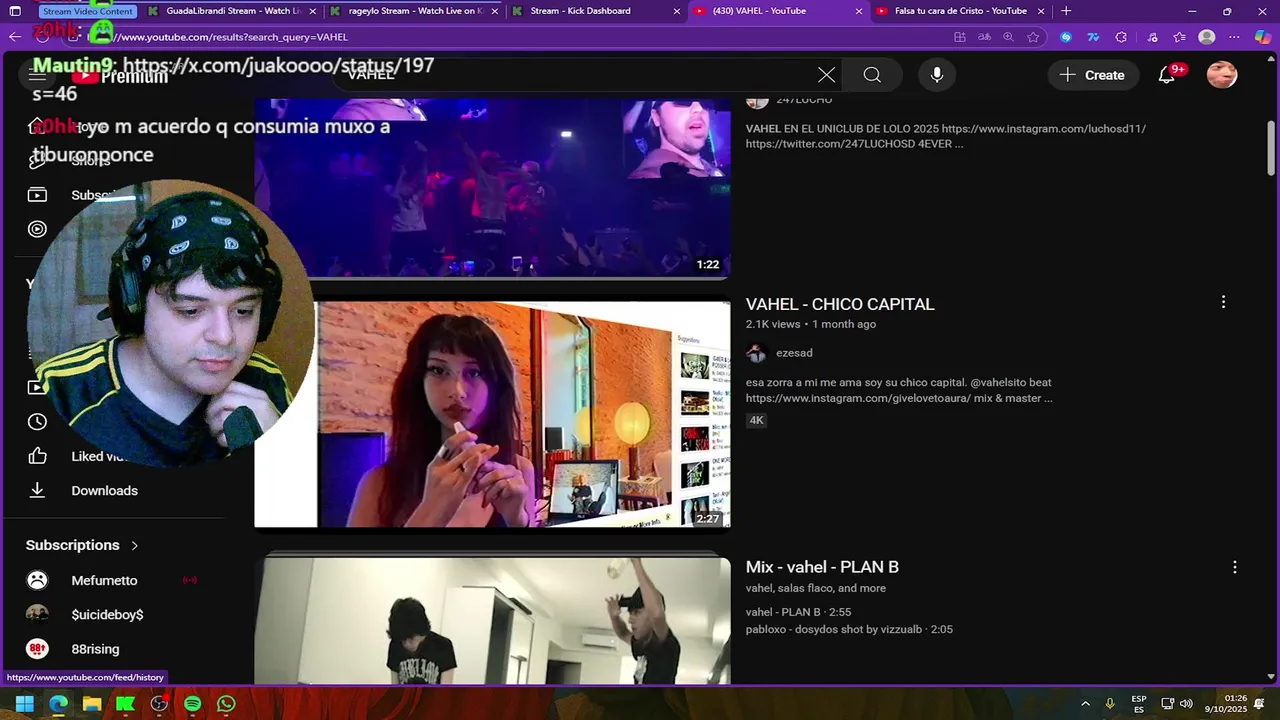Play the CHICO CAPITAL video thumbnail

[x=492, y=414]
